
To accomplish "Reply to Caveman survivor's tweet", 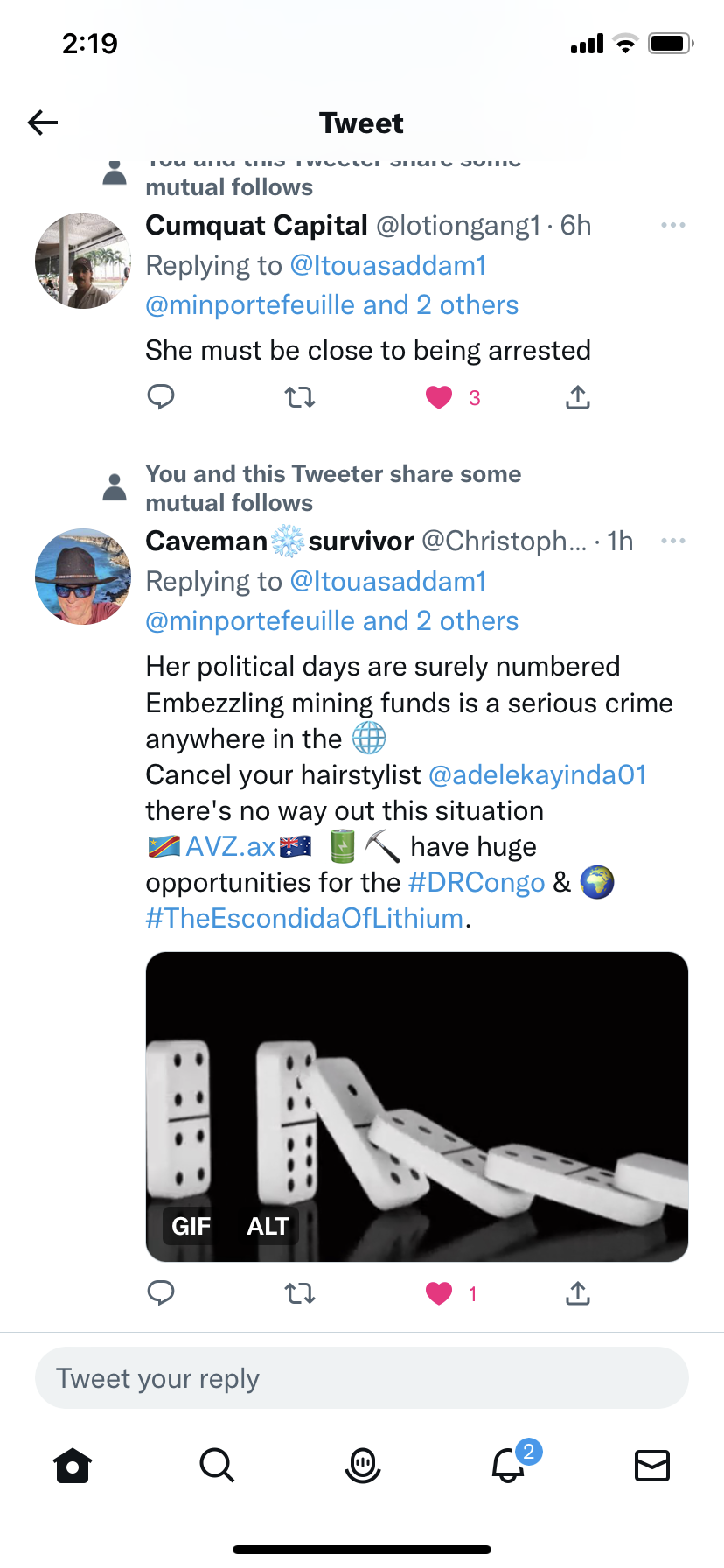I will coord(161,1292).
